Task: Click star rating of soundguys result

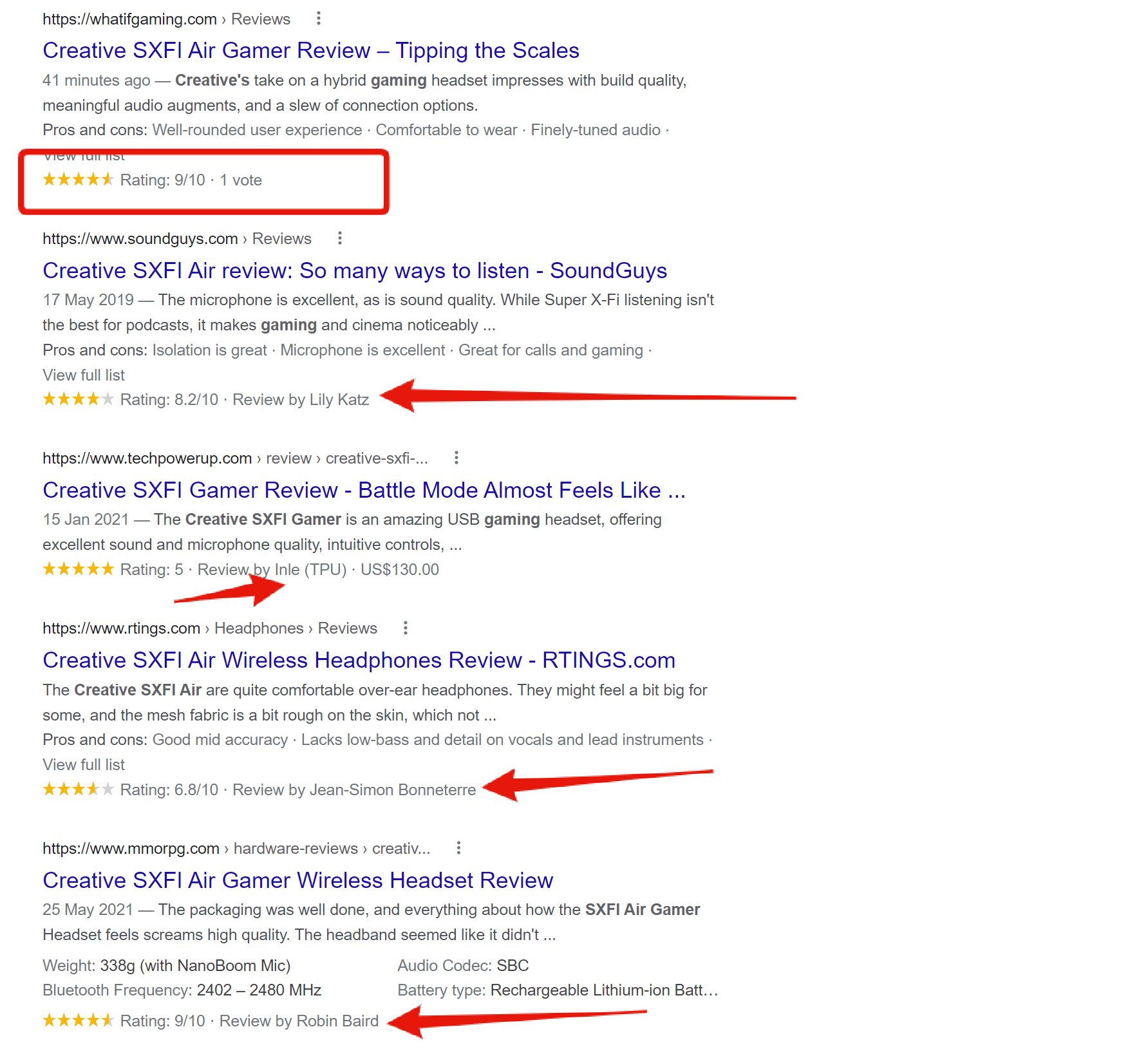Action: tap(78, 399)
